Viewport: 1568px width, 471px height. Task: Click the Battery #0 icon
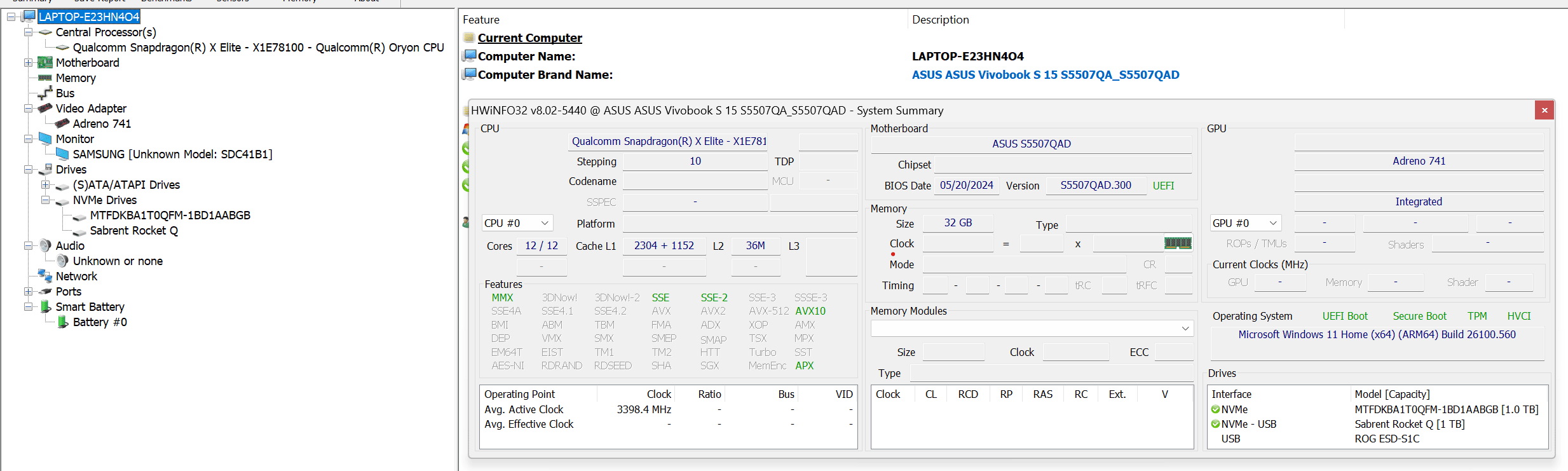click(62, 322)
